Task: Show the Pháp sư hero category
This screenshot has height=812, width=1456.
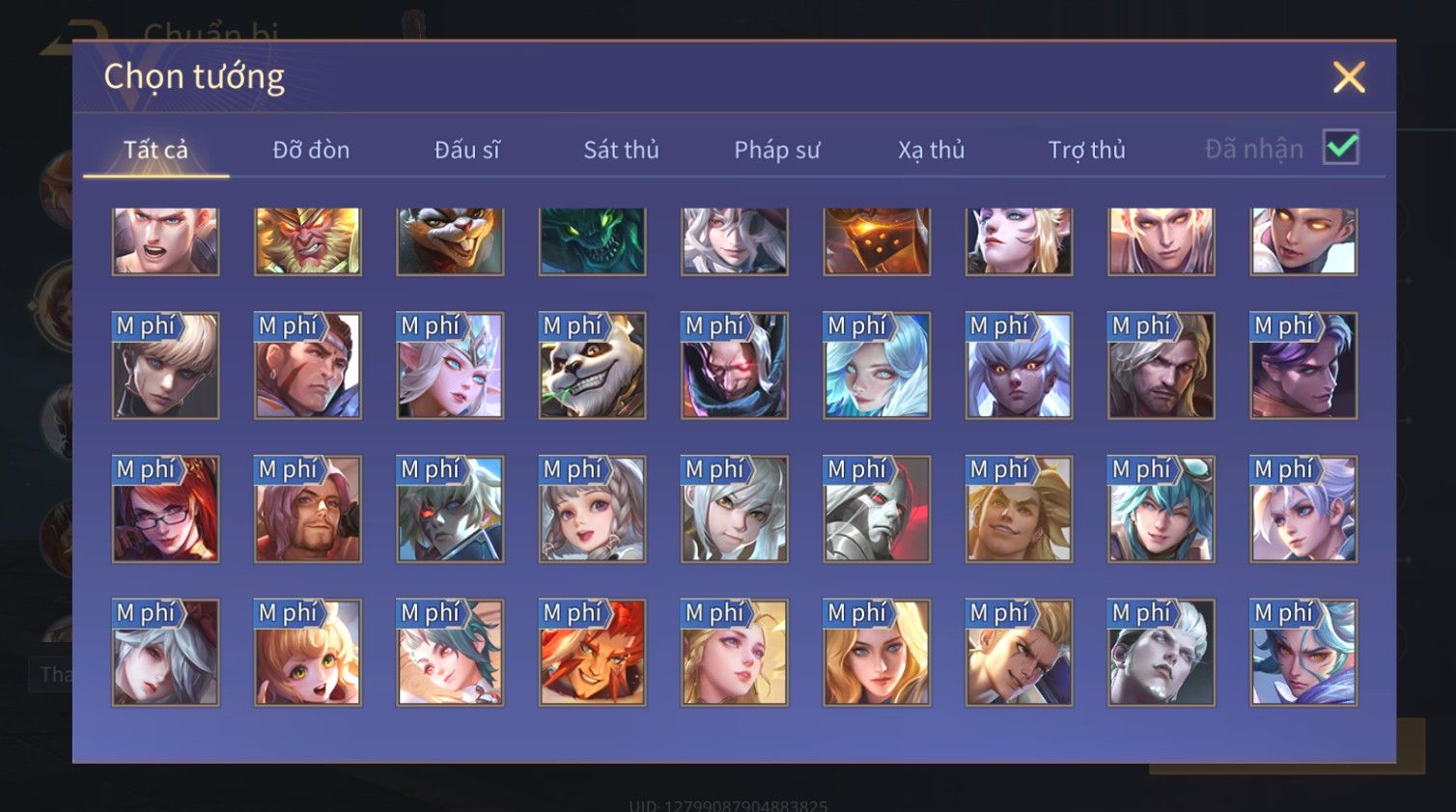Action: click(776, 150)
